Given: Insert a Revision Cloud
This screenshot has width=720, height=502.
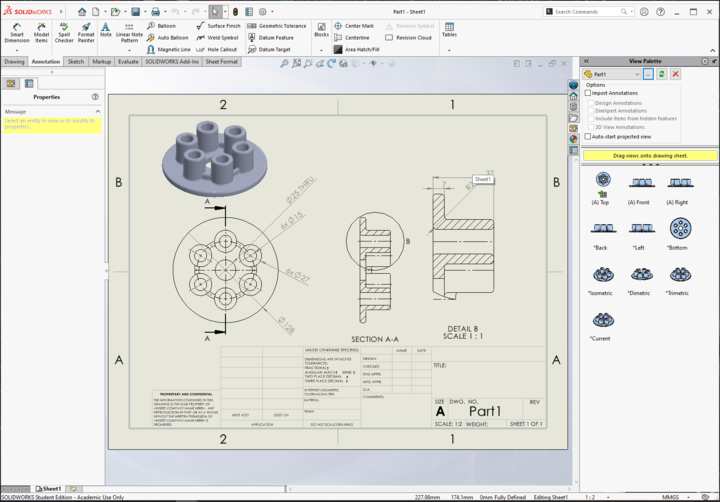Looking at the screenshot, I should point(408,38).
